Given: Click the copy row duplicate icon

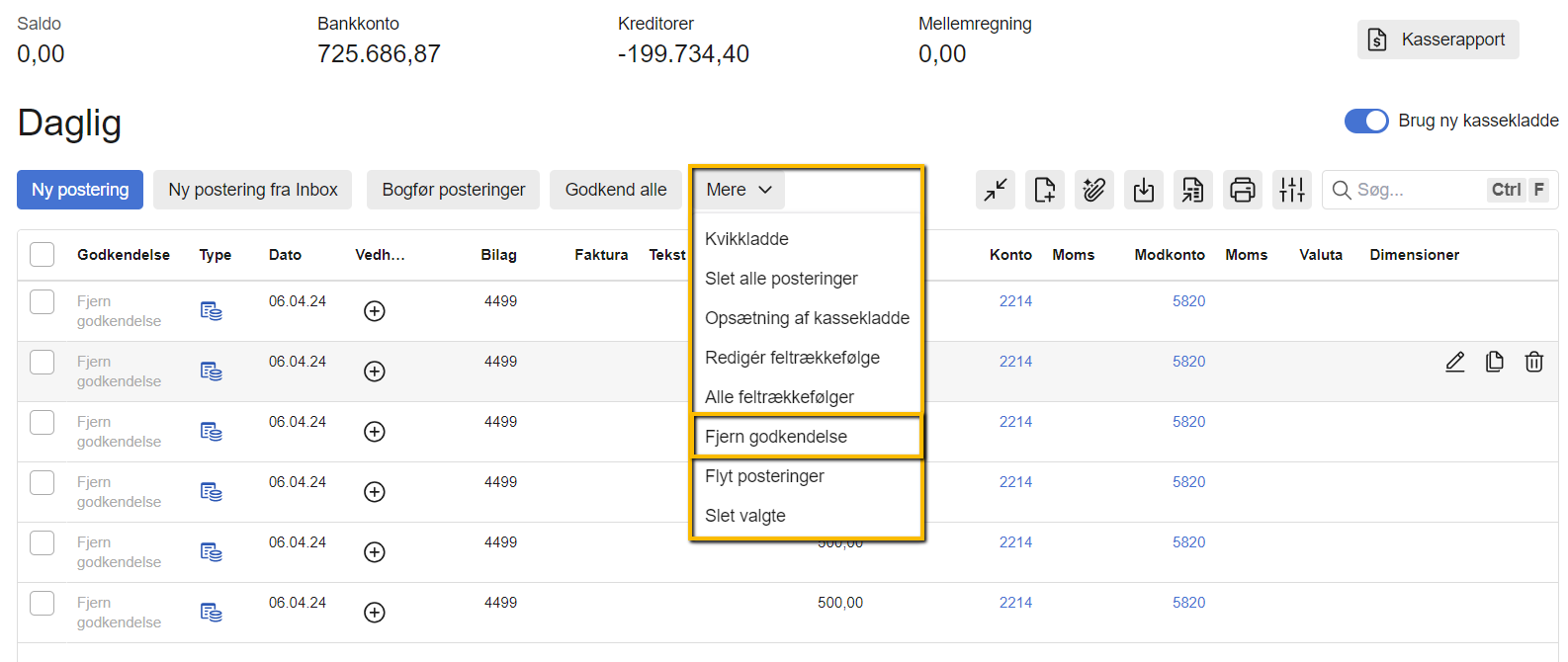Looking at the screenshot, I should [1495, 362].
